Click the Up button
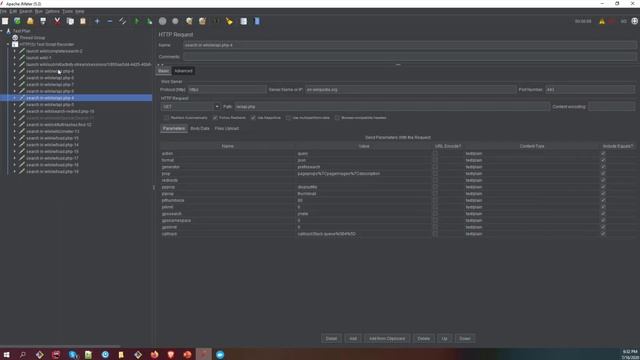640x360 pixels. (444, 338)
